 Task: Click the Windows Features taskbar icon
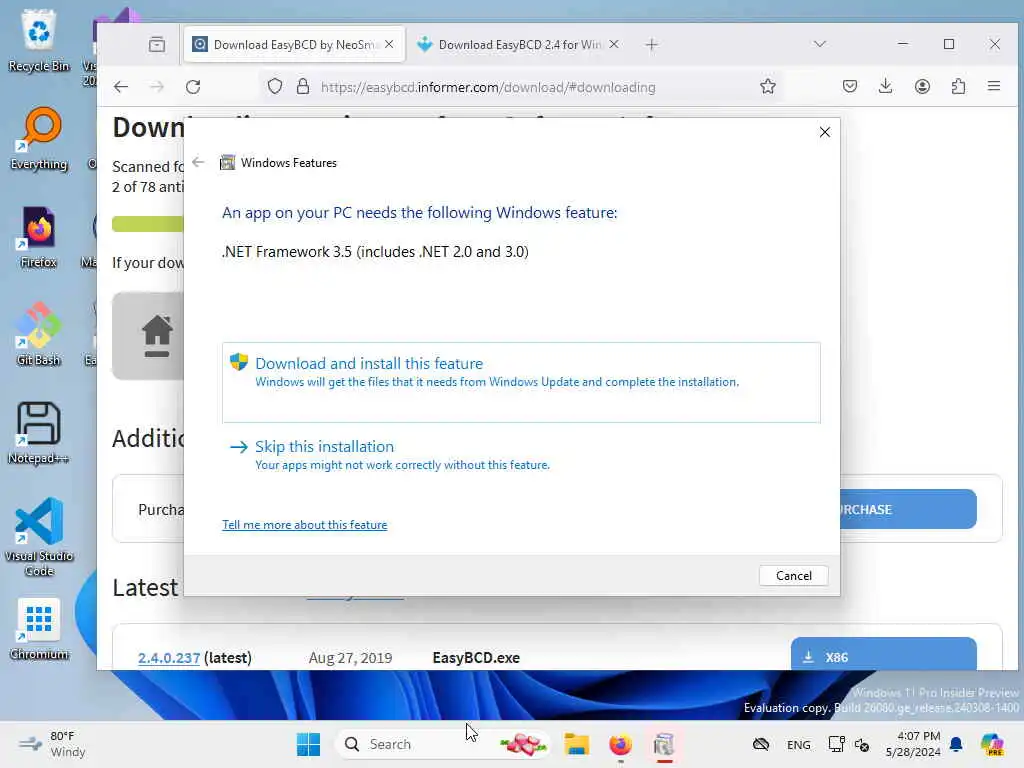click(x=664, y=744)
